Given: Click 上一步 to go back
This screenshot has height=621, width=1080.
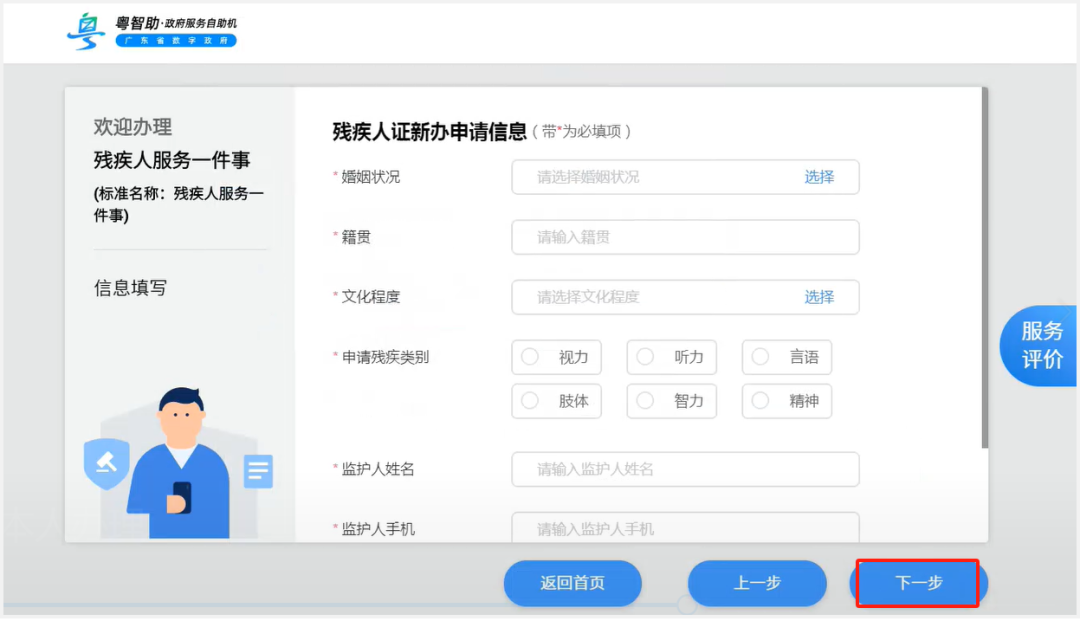Looking at the screenshot, I should [757, 583].
